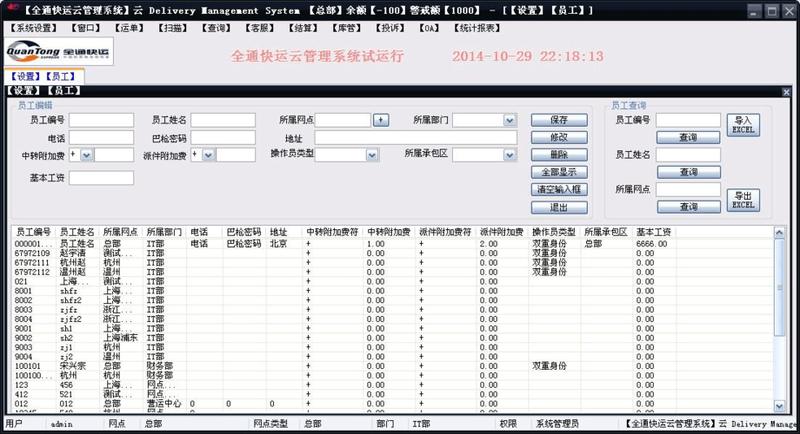Focus the 地址 input field

coord(415,137)
